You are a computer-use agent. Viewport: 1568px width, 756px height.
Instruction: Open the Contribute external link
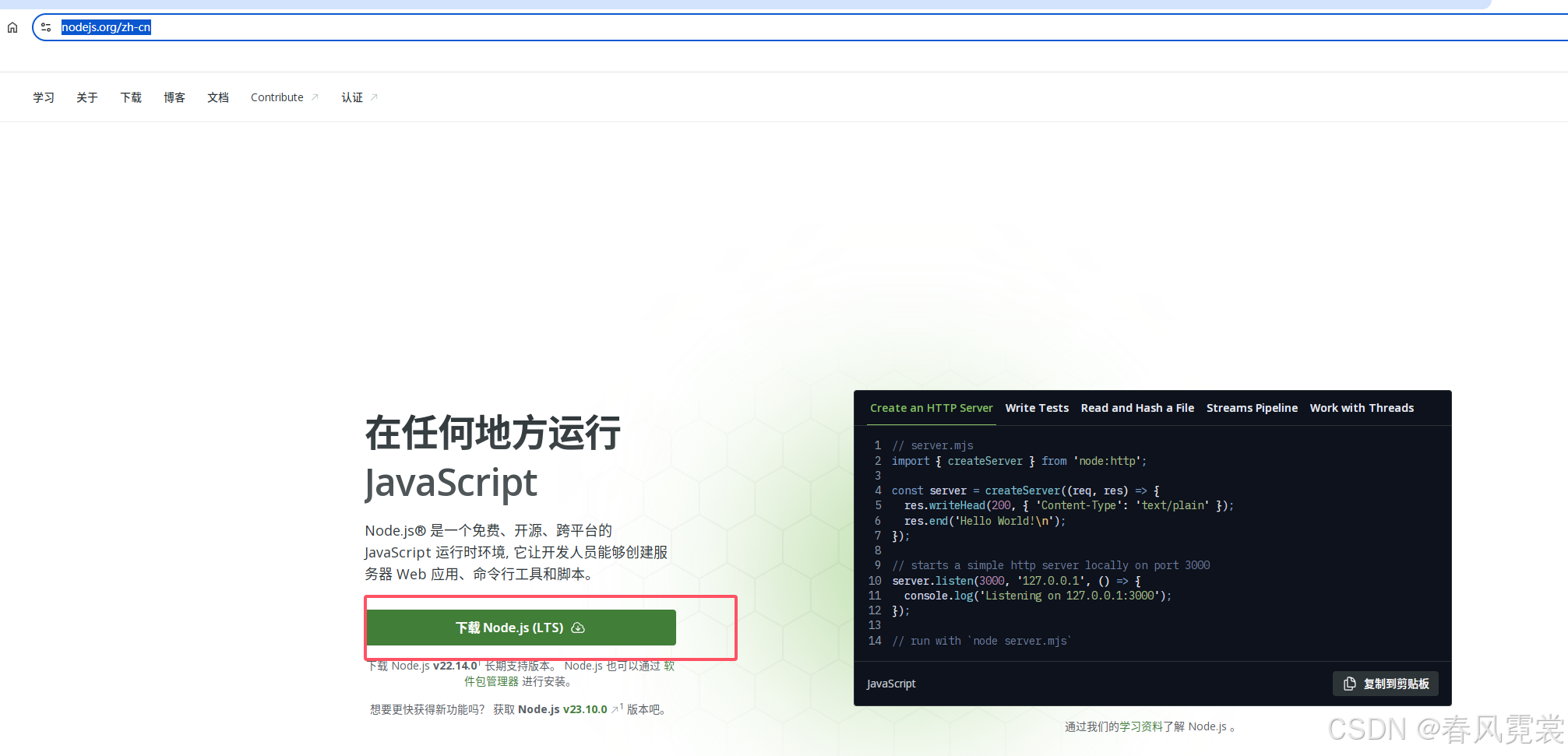[284, 97]
